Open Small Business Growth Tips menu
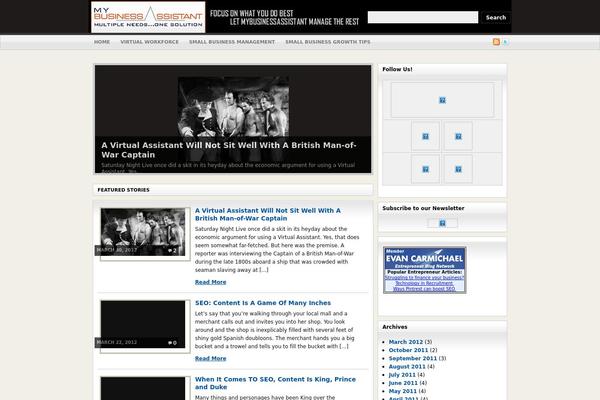This screenshot has width=600, height=400. click(x=328, y=42)
